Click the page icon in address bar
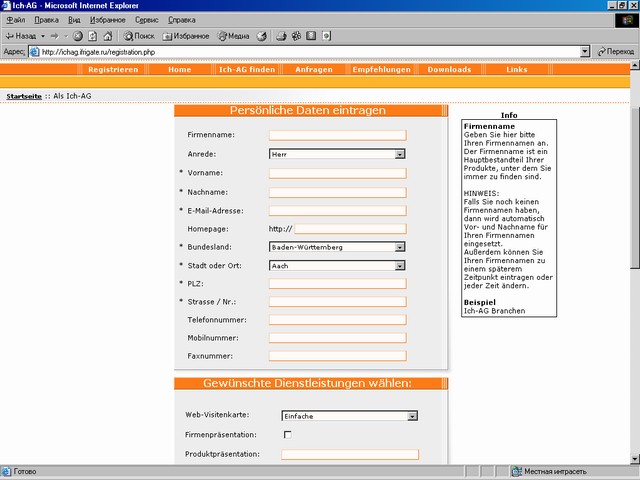 click(35, 52)
